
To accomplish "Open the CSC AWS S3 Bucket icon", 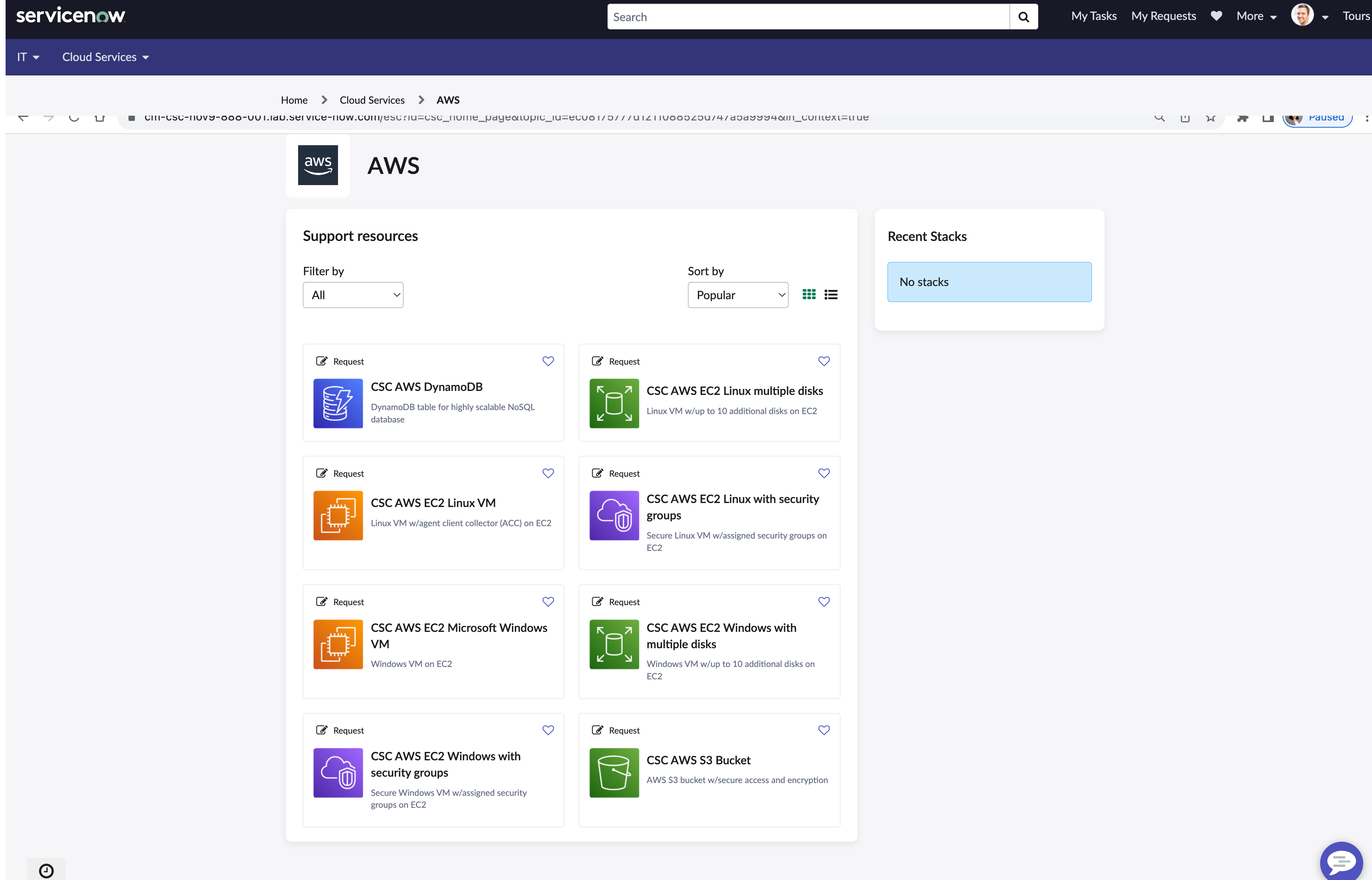I will point(614,773).
